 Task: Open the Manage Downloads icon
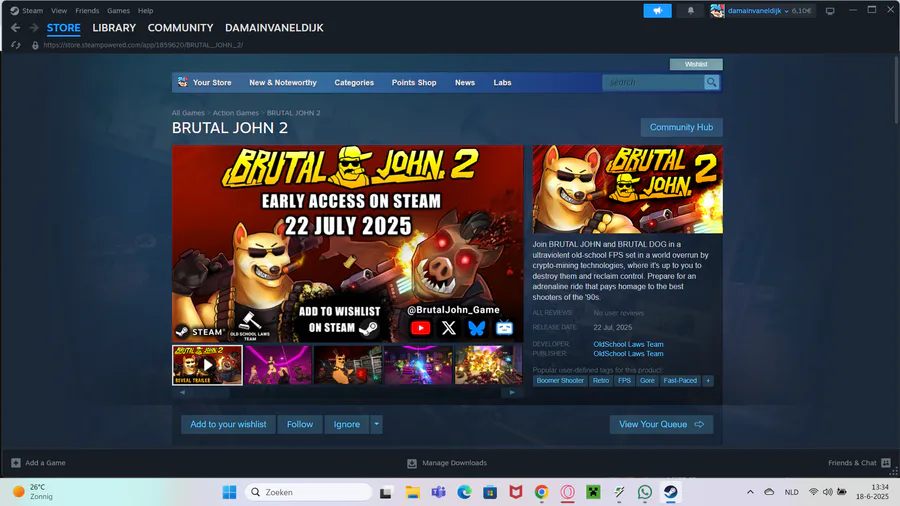click(412, 463)
